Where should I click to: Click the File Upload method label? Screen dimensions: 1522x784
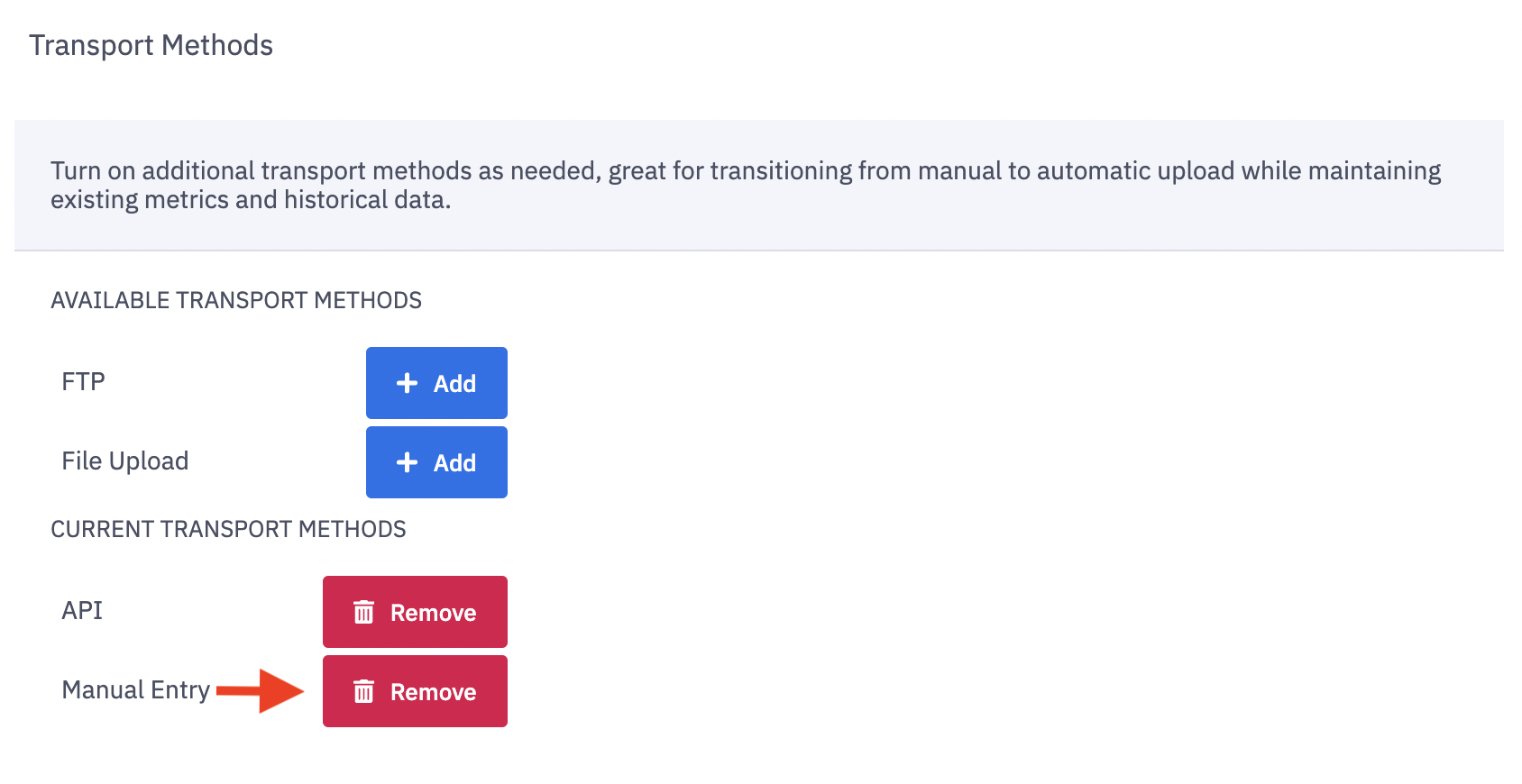click(x=124, y=461)
